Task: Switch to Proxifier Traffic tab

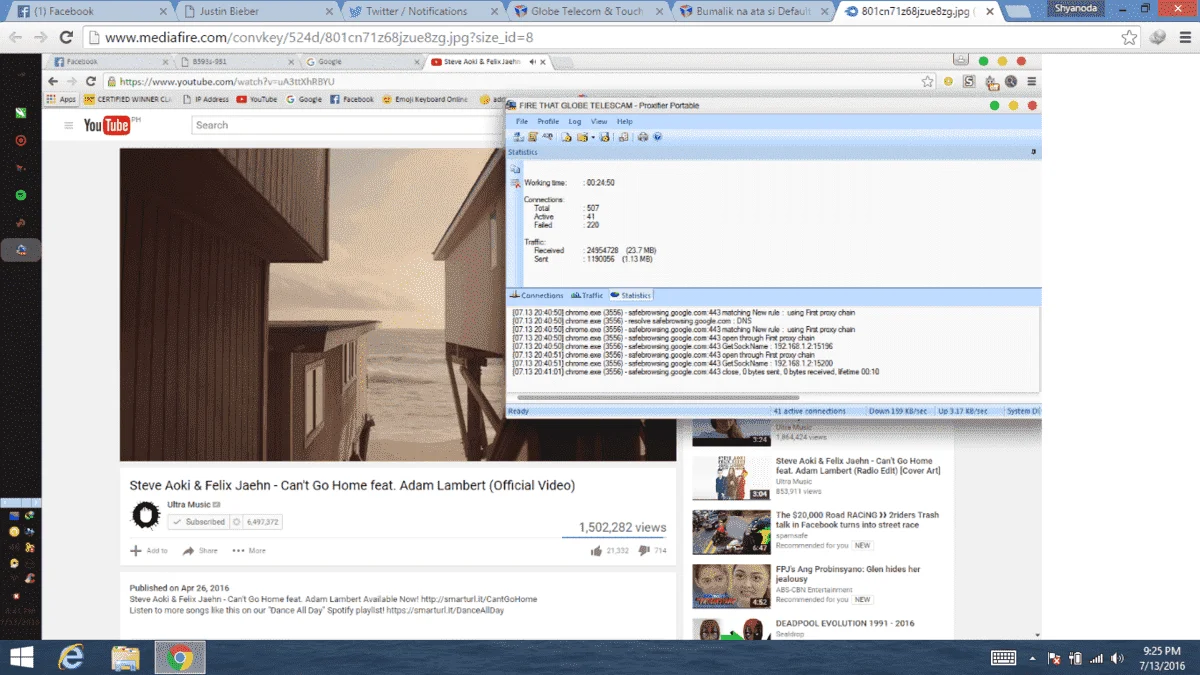Action: 587,295
